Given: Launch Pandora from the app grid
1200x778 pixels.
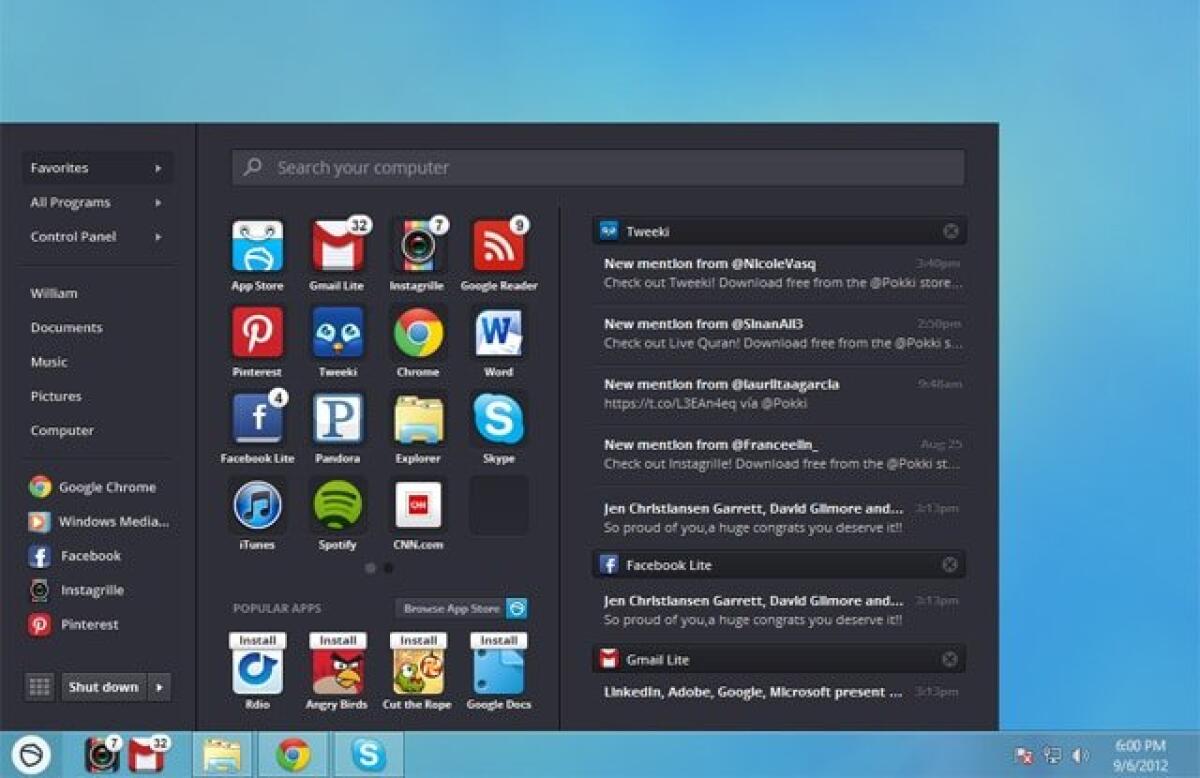Looking at the screenshot, I should click(337, 418).
